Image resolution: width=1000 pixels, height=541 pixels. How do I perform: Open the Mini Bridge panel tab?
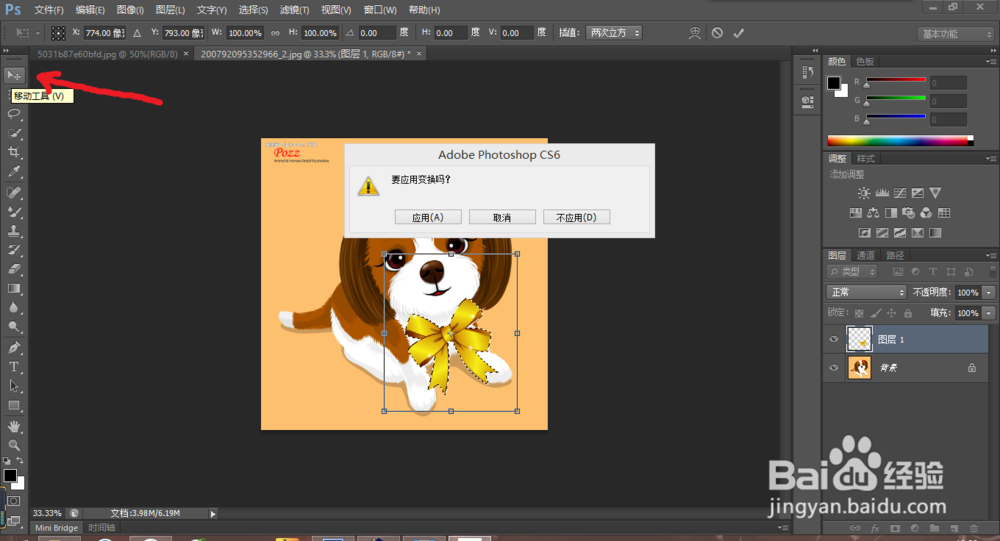click(x=57, y=528)
